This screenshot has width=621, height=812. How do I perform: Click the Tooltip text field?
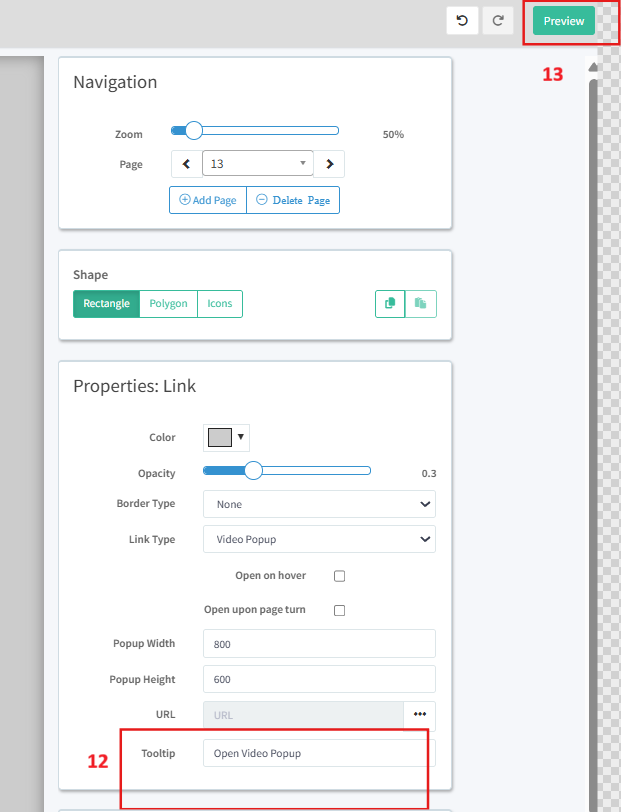tap(319, 753)
